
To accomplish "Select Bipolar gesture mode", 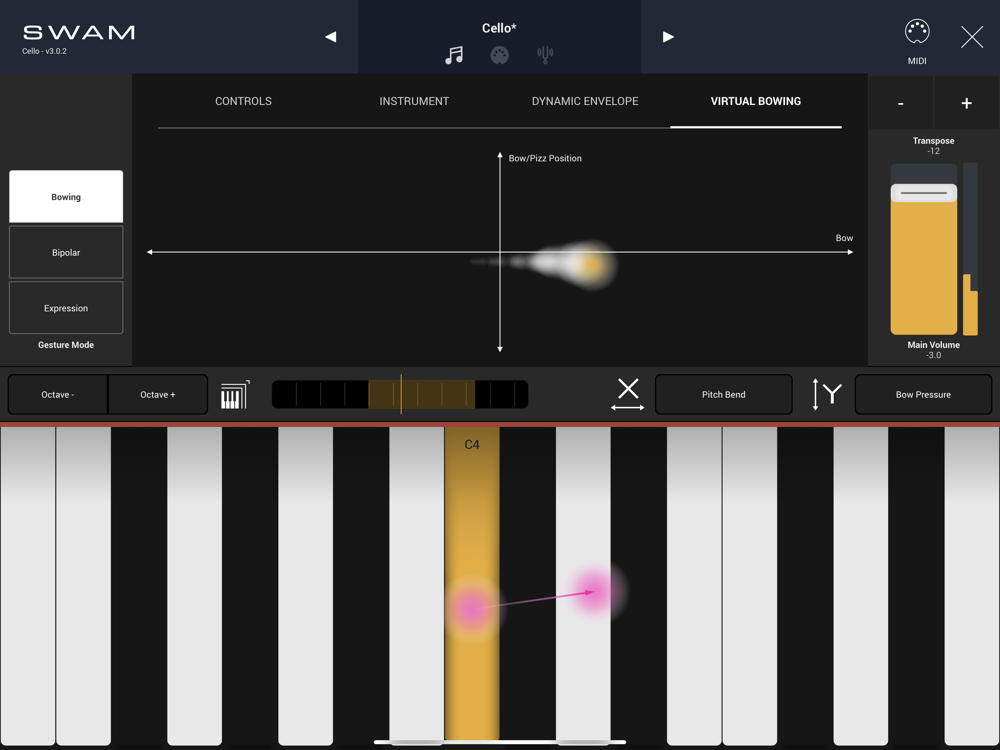I will pyautogui.click(x=66, y=252).
